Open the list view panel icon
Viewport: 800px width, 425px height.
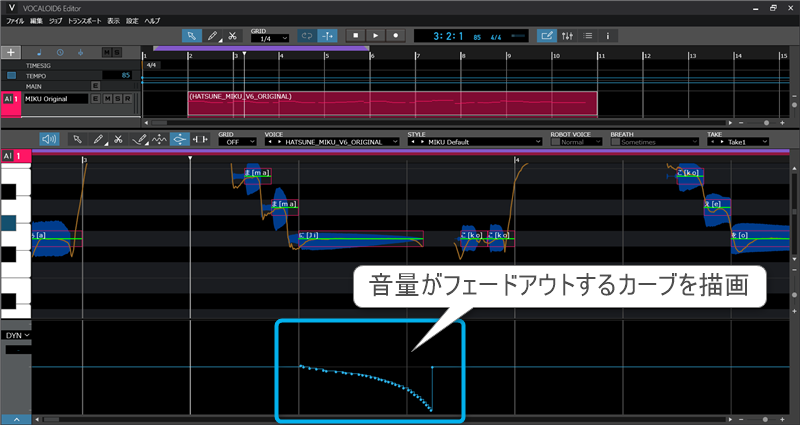(x=587, y=36)
